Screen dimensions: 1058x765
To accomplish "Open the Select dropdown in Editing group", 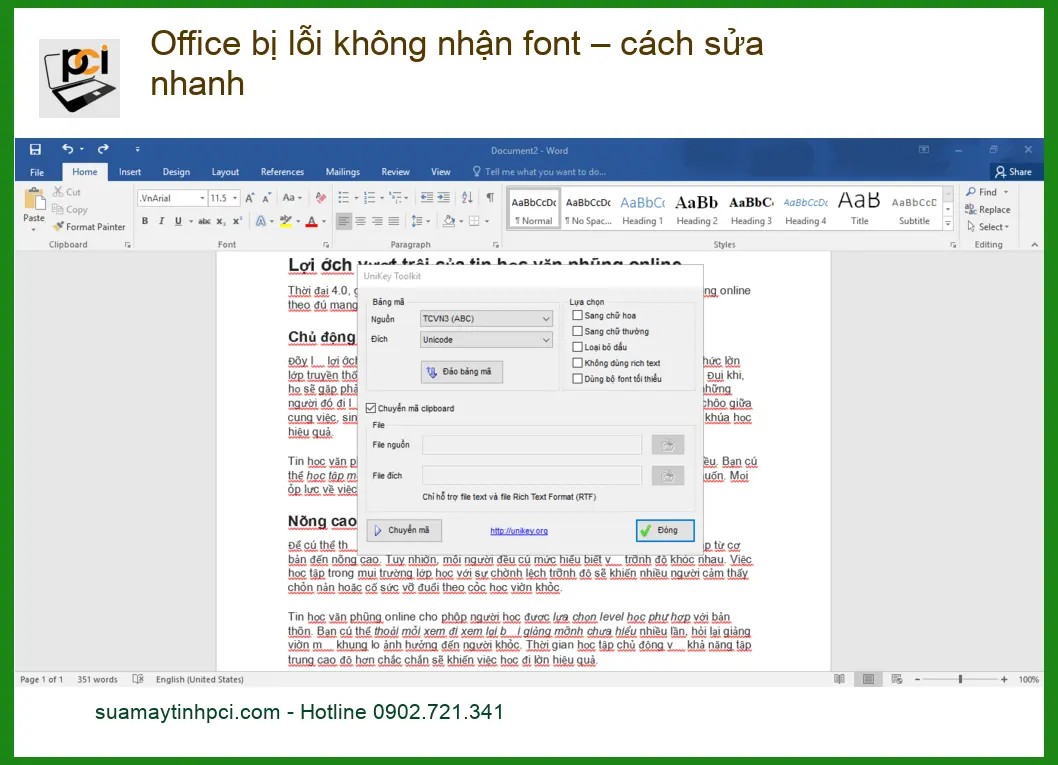I will [988, 227].
